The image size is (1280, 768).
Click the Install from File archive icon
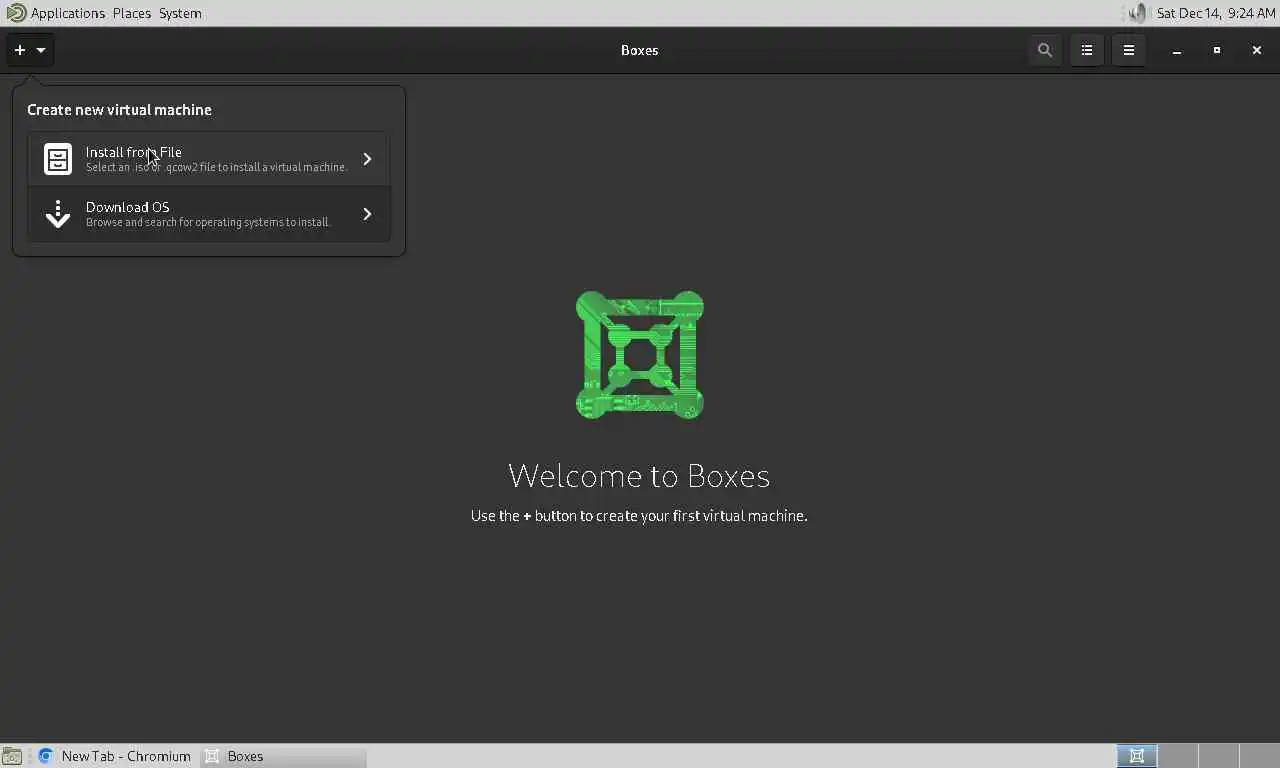pos(58,159)
